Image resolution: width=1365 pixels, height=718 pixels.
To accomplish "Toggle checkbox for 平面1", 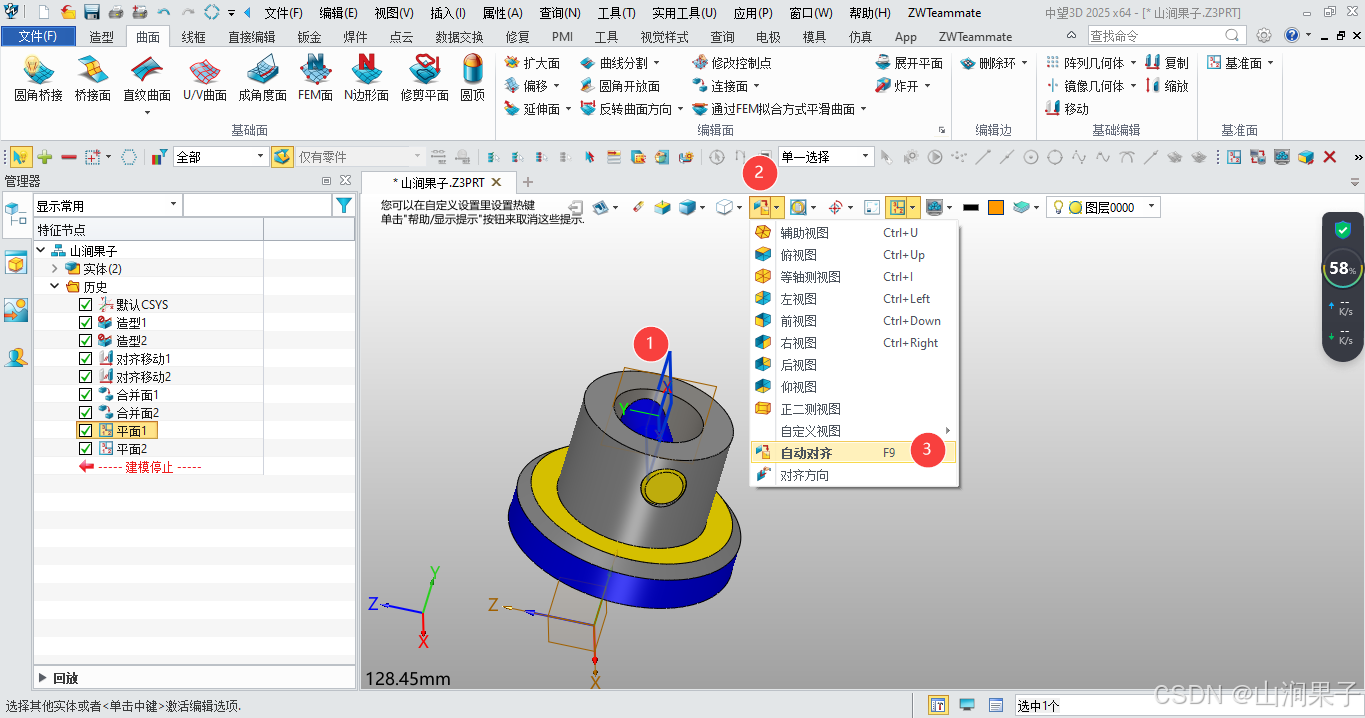I will pos(85,430).
